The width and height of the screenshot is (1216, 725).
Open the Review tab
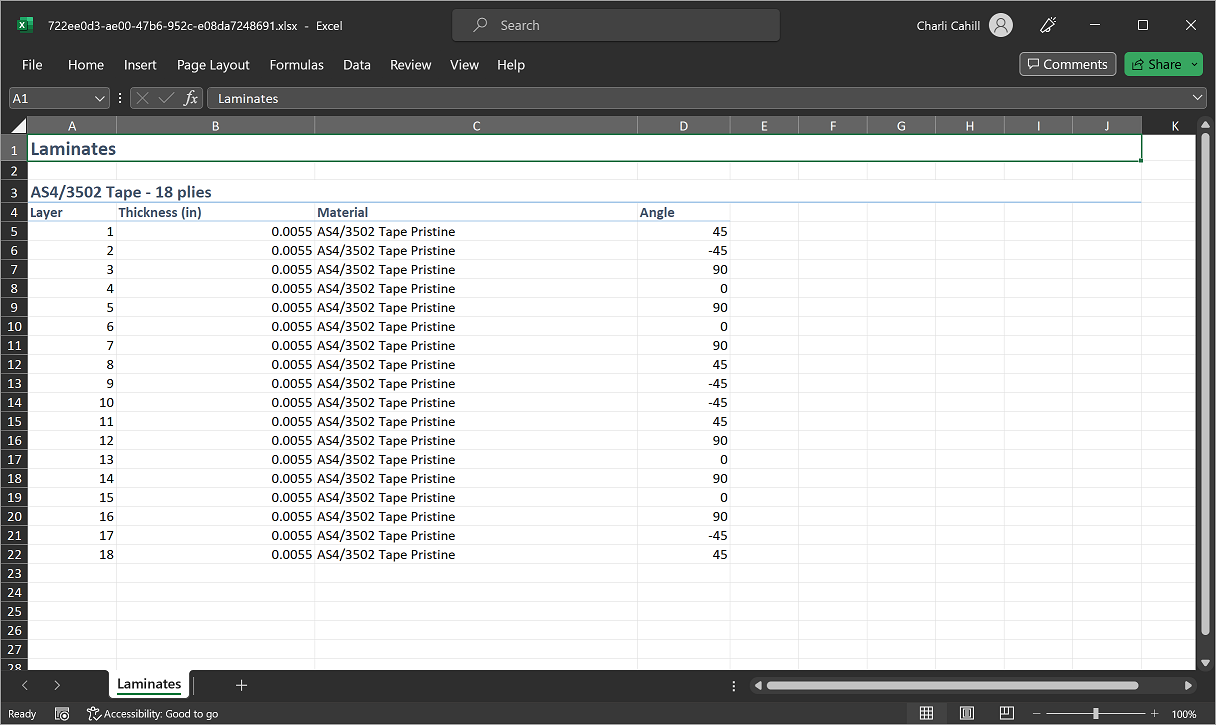410,64
